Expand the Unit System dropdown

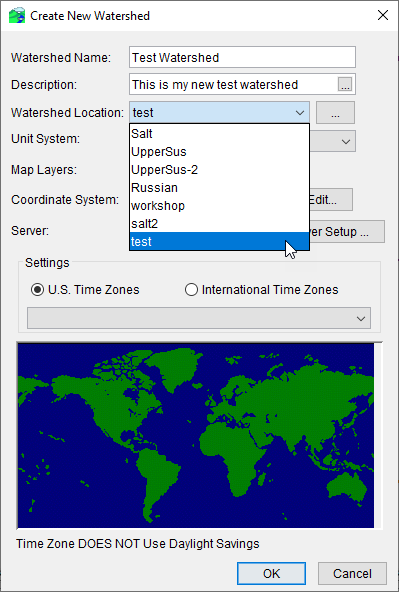[345, 142]
